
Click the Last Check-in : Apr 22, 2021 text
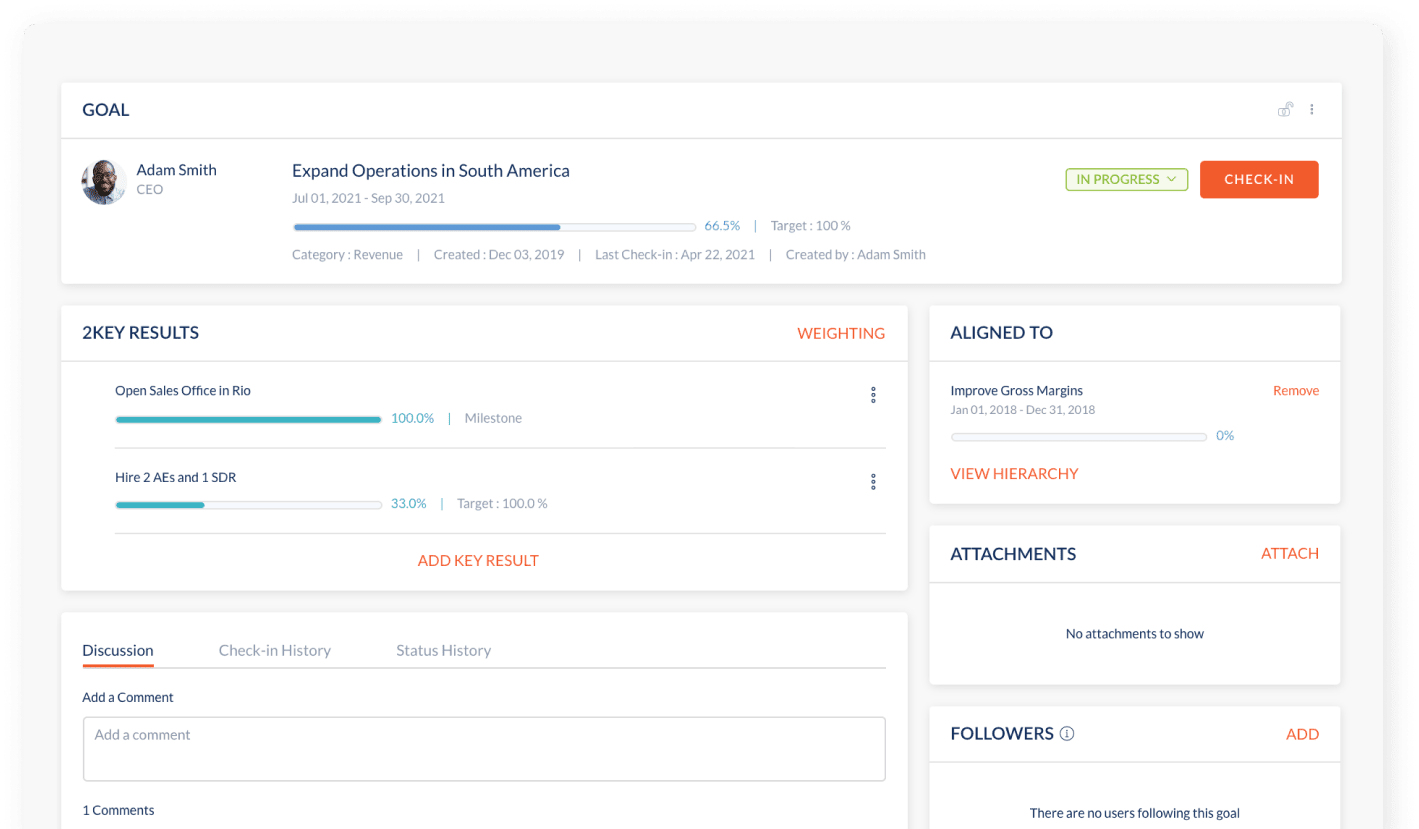[675, 255]
